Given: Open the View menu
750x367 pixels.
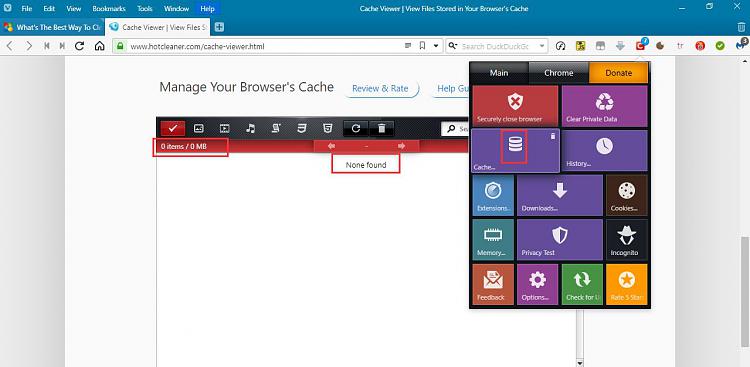Looking at the screenshot, I should click(74, 9).
